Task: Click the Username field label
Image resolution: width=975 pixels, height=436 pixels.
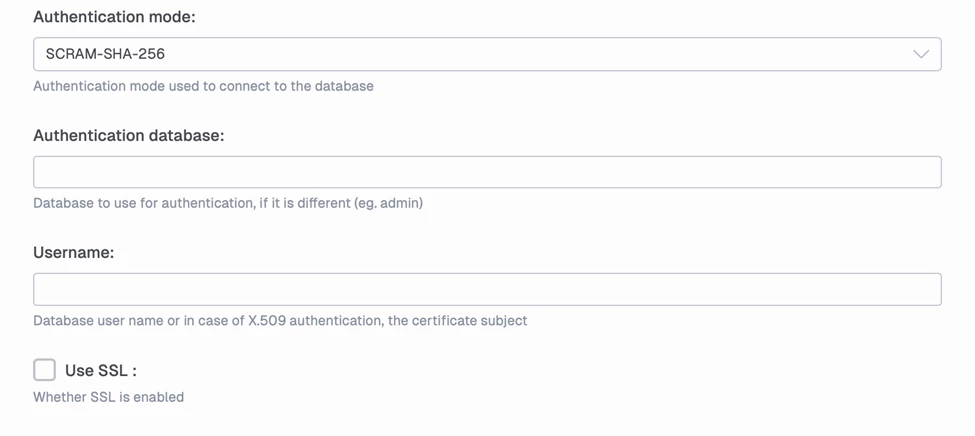Action: pyautogui.click(x=73, y=253)
